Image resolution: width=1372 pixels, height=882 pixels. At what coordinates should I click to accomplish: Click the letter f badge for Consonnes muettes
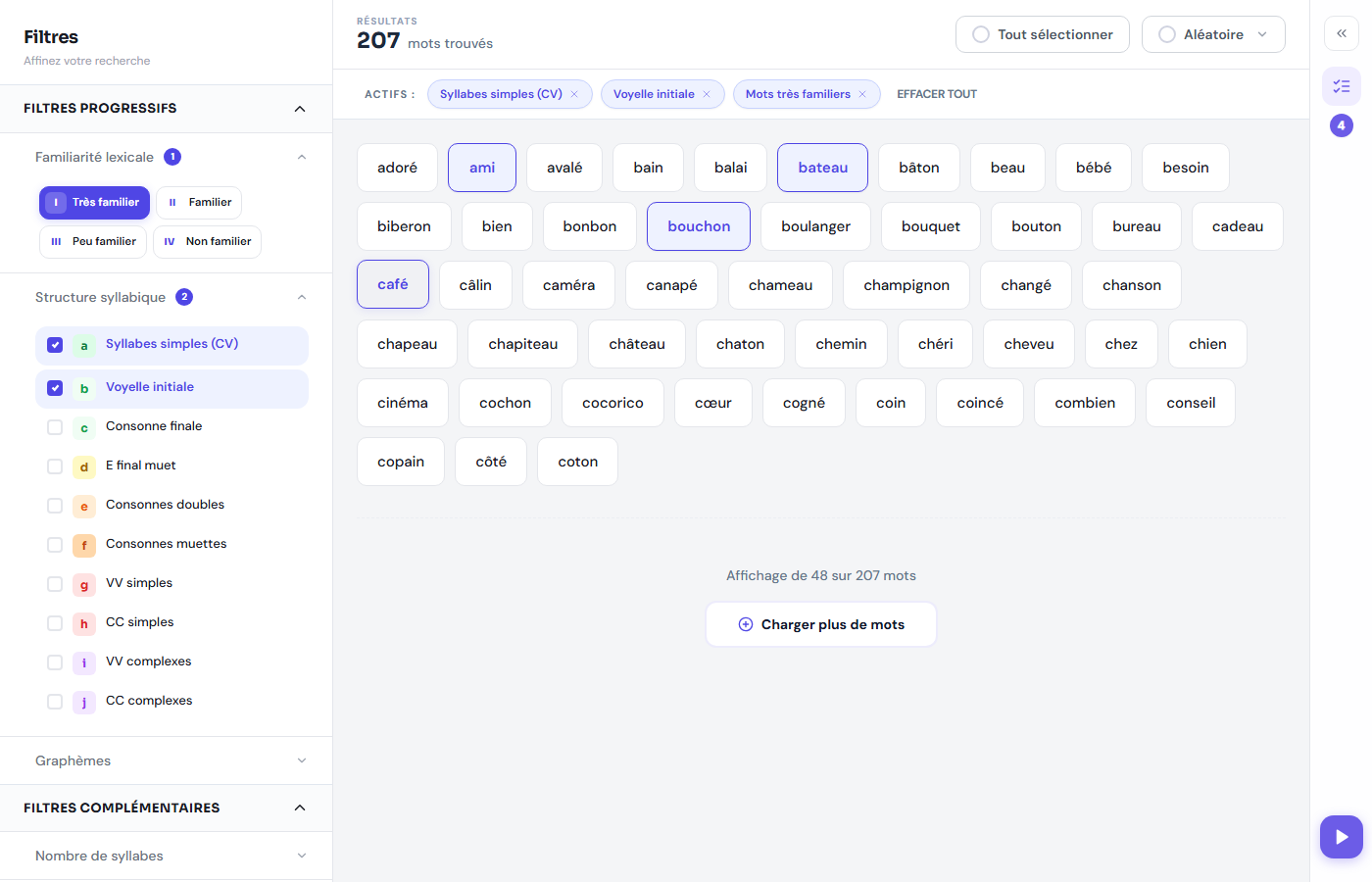(x=84, y=545)
